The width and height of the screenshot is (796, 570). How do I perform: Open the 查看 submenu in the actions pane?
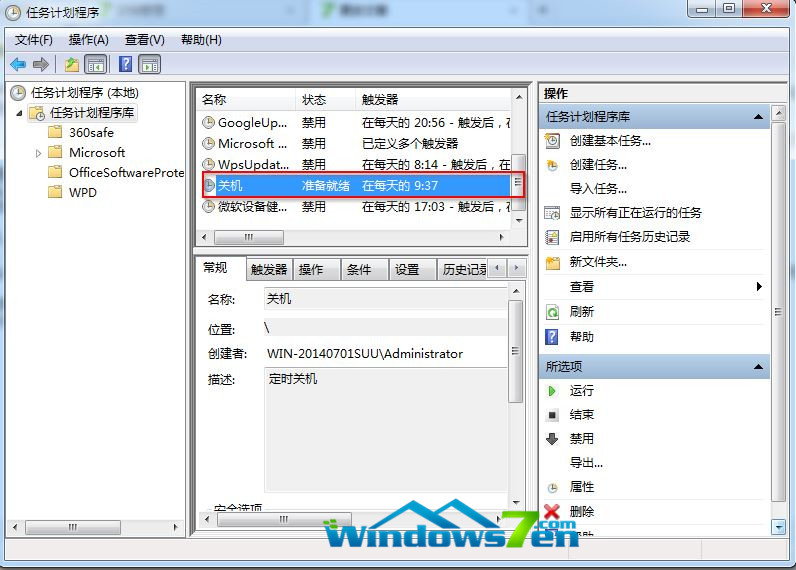[x=758, y=287]
